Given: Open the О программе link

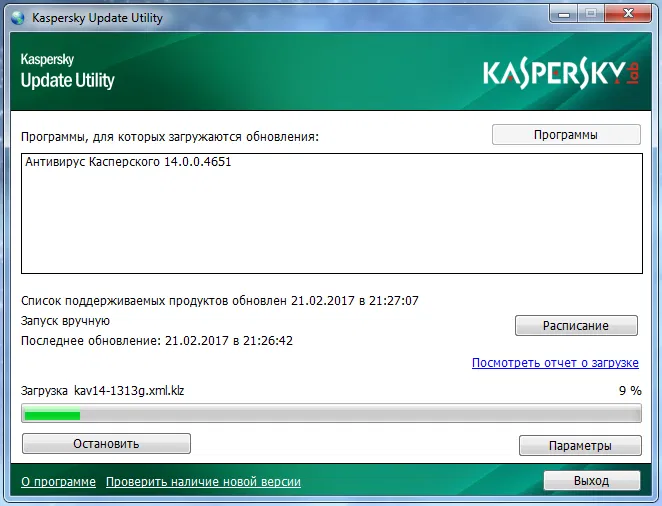Looking at the screenshot, I should point(58,482).
